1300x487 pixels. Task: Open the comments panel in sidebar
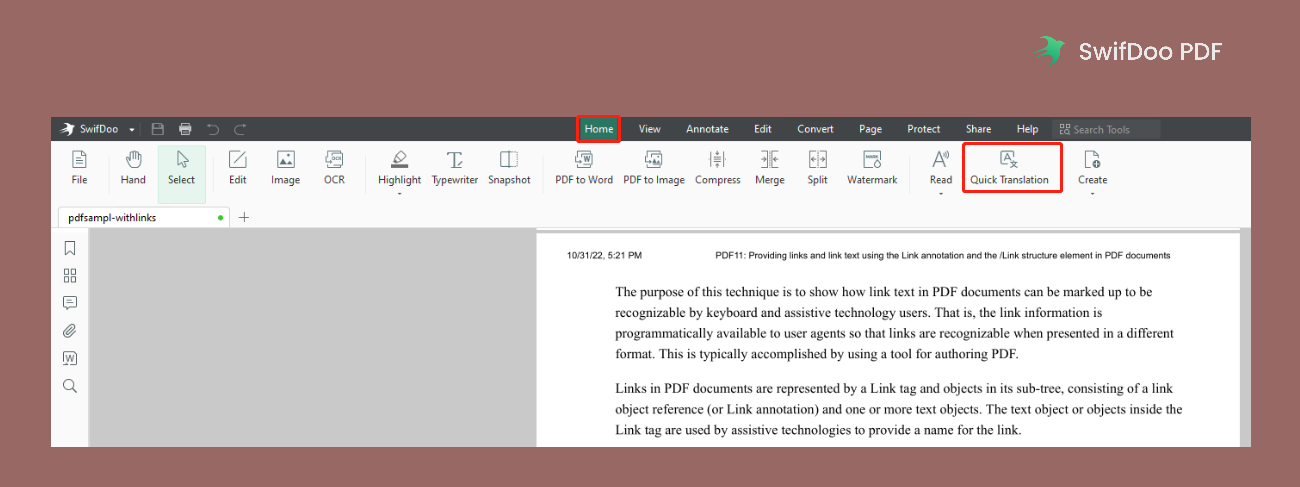(x=70, y=303)
